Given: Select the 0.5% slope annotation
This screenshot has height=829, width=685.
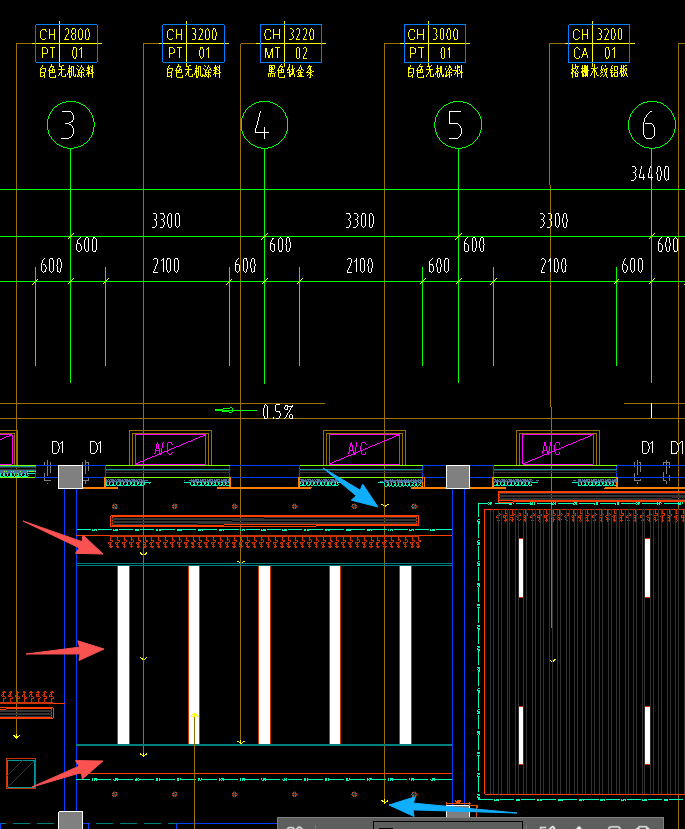Looking at the screenshot, I should [x=278, y=412].
